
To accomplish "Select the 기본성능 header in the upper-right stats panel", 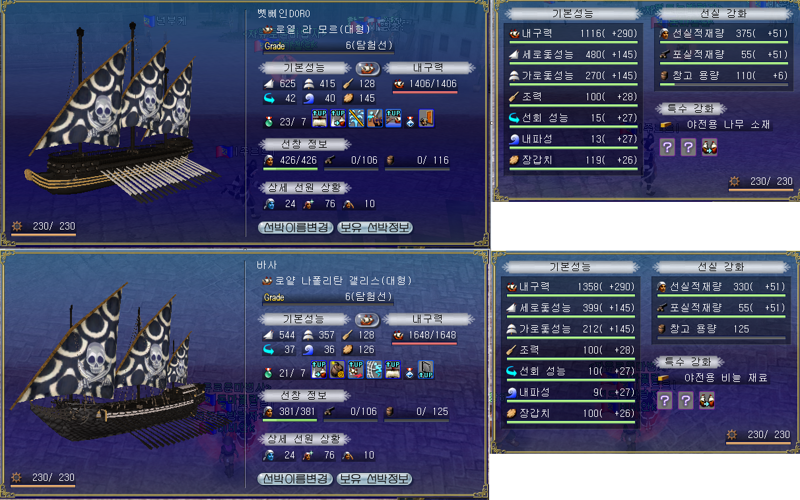I will point(573,14).
